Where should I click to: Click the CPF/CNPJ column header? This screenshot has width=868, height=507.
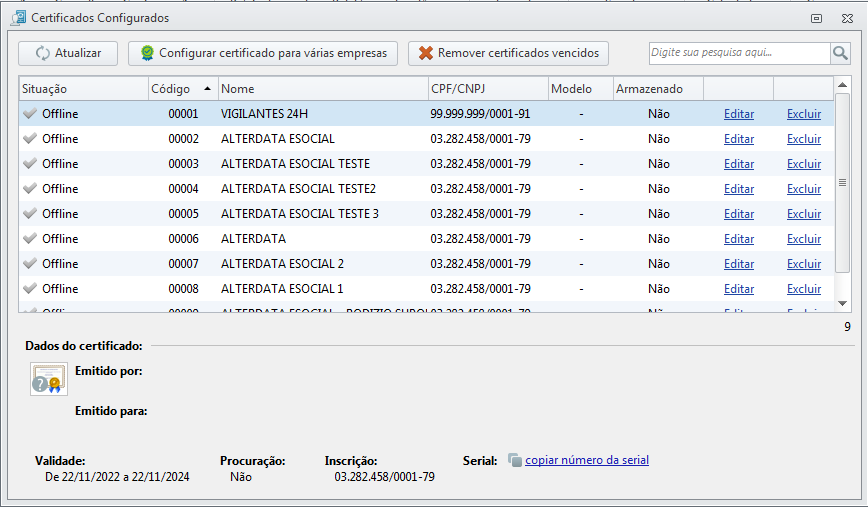pyautogui.click(x=488, y=89)
